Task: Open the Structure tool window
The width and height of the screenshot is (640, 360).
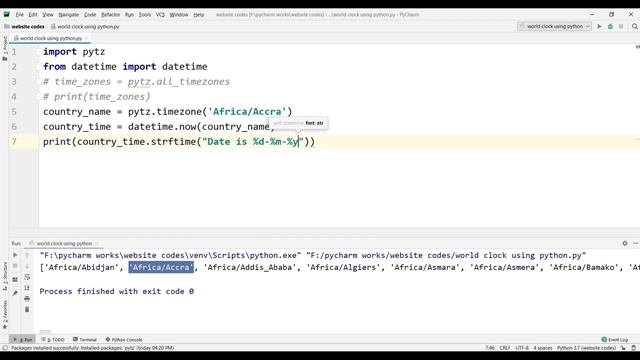Action: pyautogui.click(x=5, y=276)
